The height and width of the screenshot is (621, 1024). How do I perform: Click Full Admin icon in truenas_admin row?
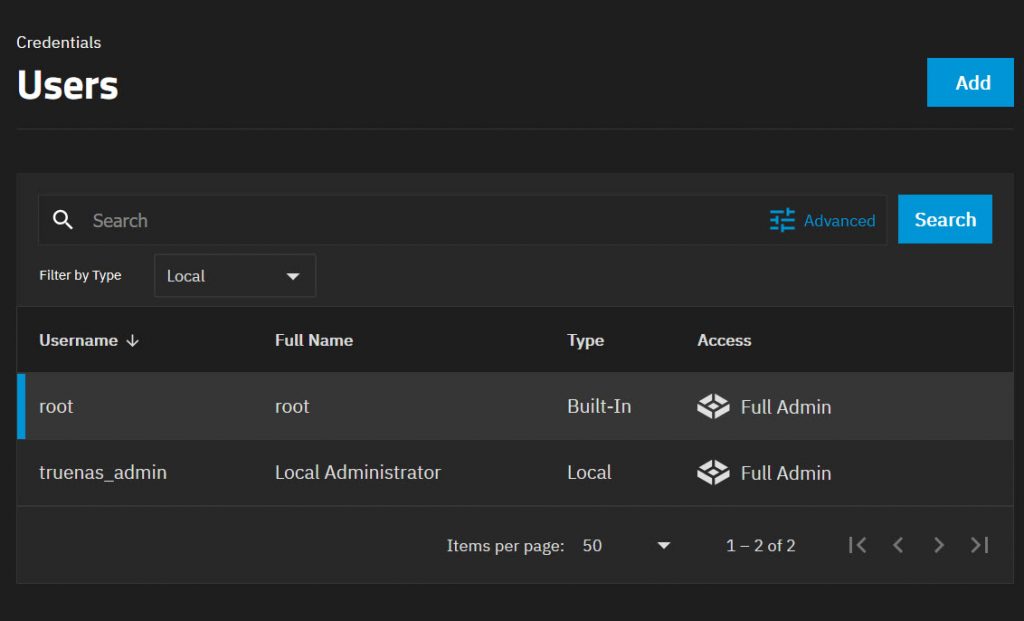click(x=713, y=472)
